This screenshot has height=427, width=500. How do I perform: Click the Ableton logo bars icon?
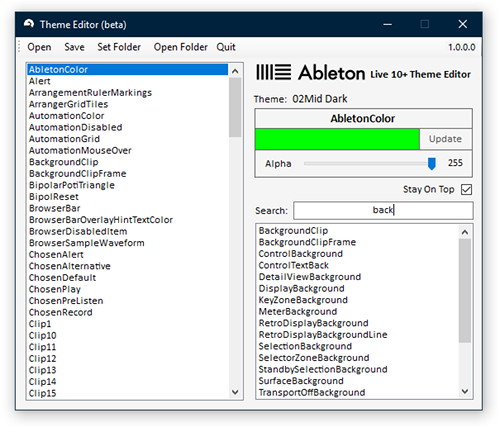(x=273, y=72)
